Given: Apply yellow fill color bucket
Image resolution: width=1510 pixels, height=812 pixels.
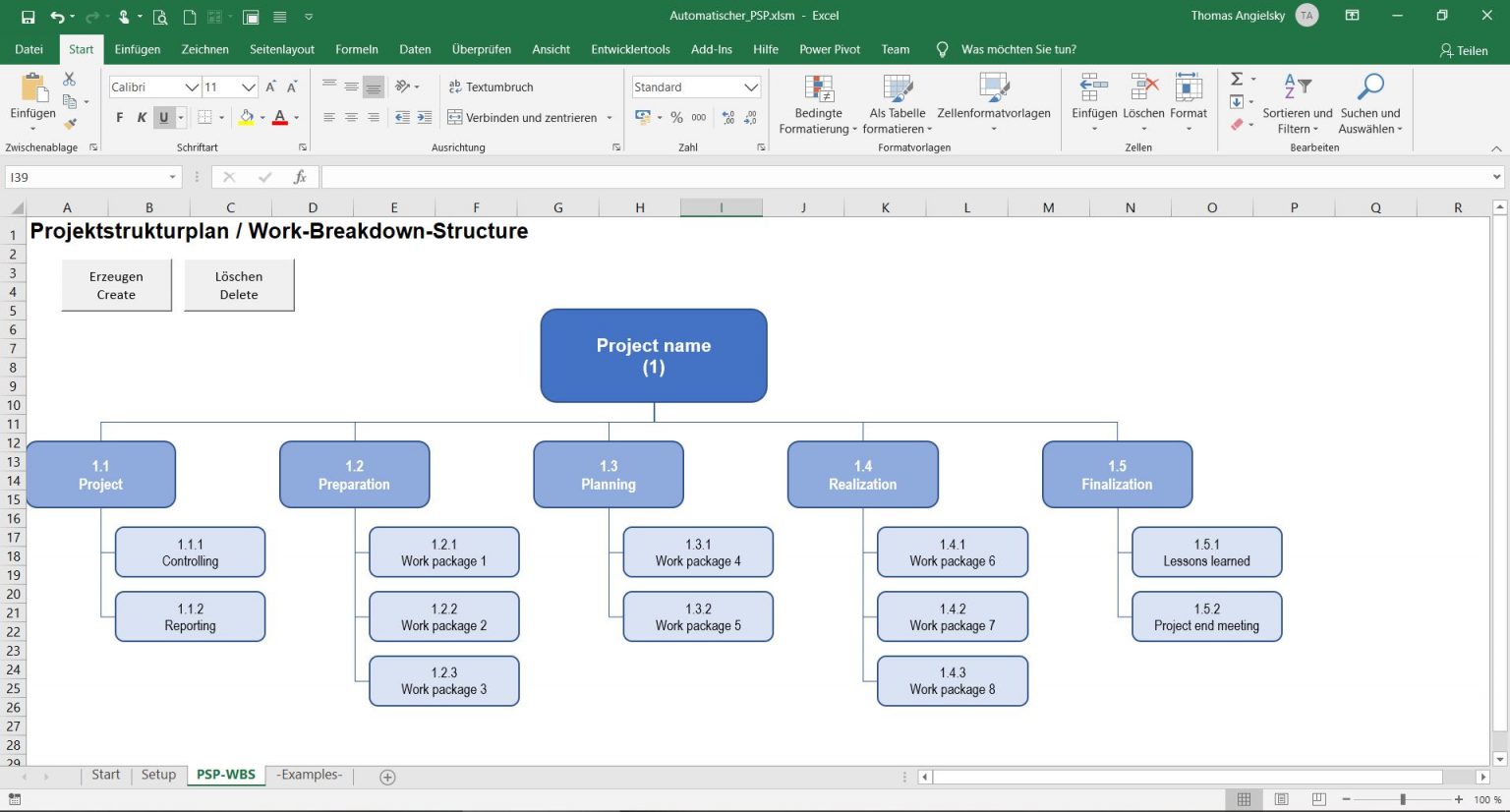Looking at the screenshot, I should point(247,117).
